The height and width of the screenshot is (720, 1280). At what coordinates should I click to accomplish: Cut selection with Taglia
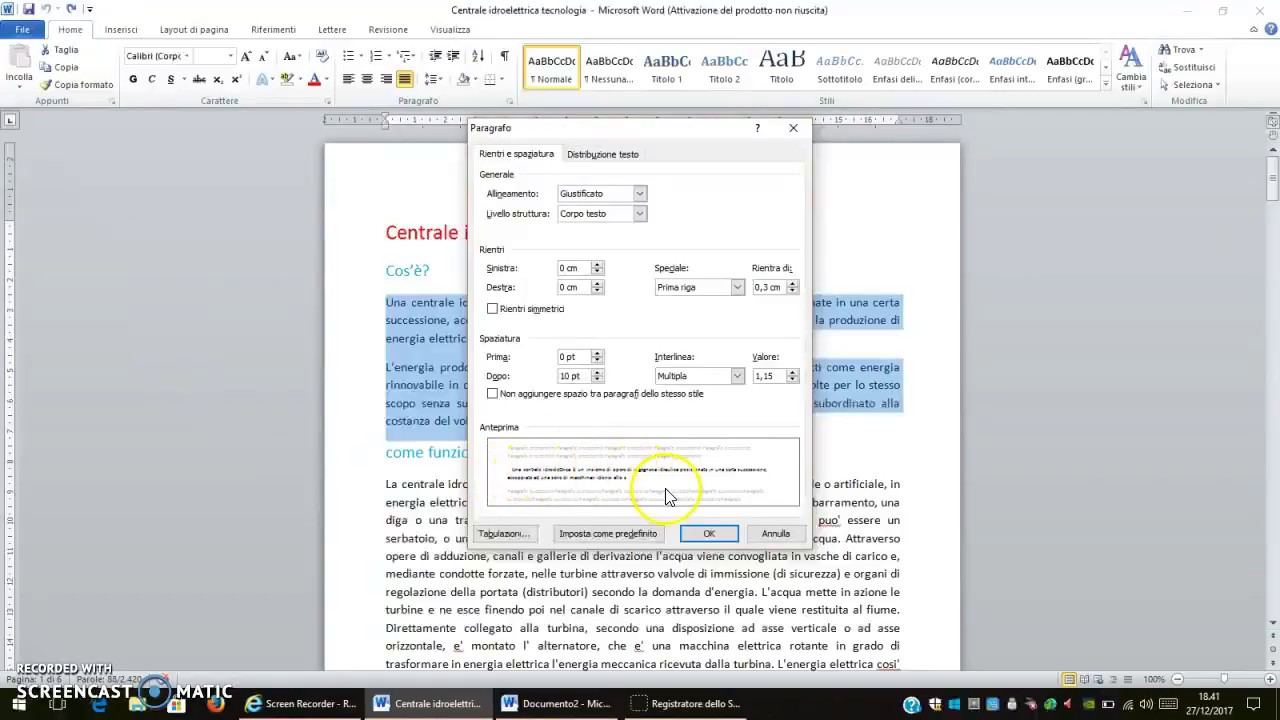(x=60, y=49)
